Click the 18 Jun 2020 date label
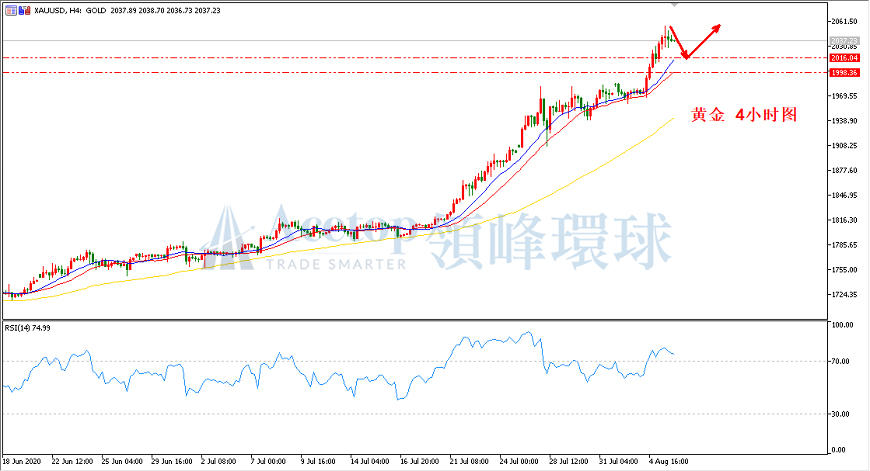 tap(22, 462)
